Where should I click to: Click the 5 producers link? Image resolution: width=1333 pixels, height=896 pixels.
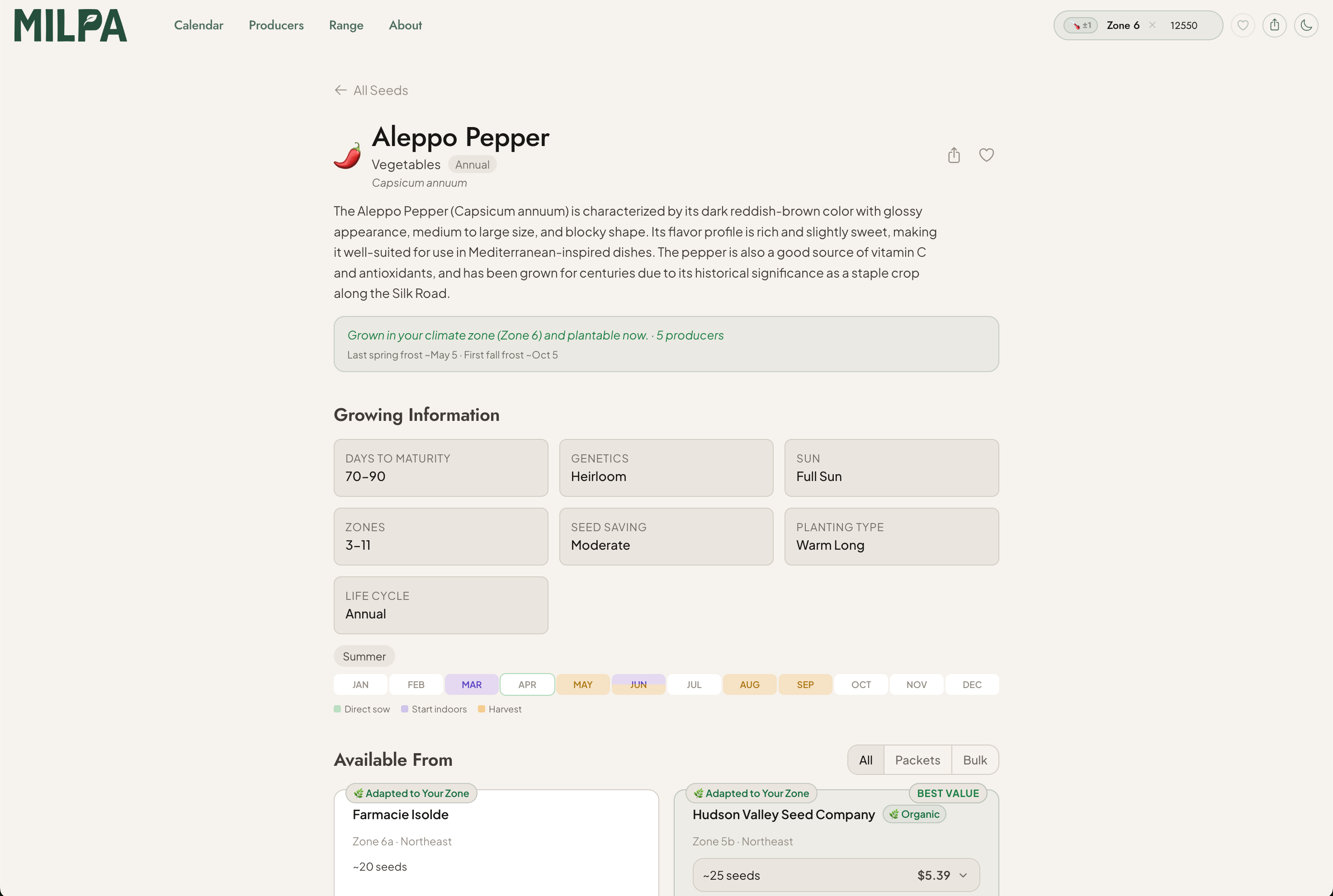690,335
